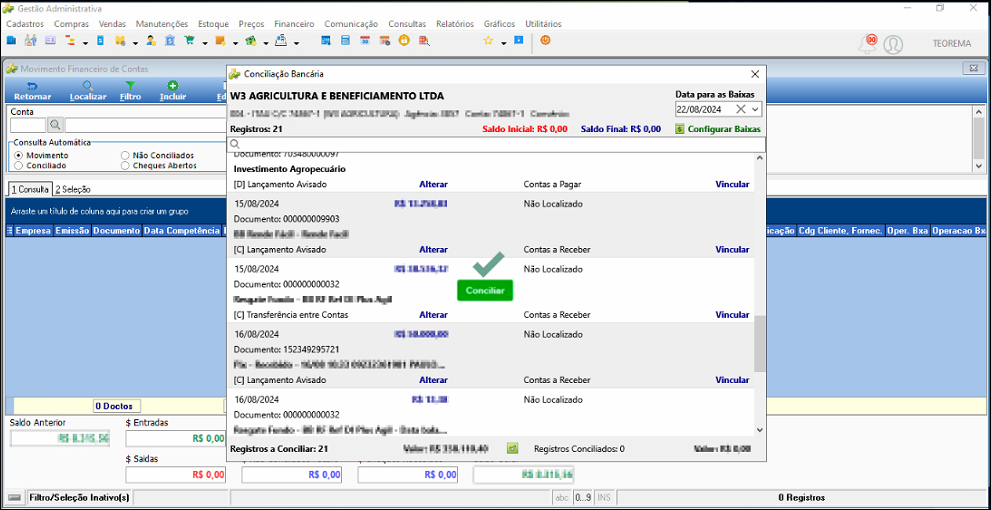Click the ID card toolbar icon
The height and width of the screenshot is (510, 991).
[50, 41]
